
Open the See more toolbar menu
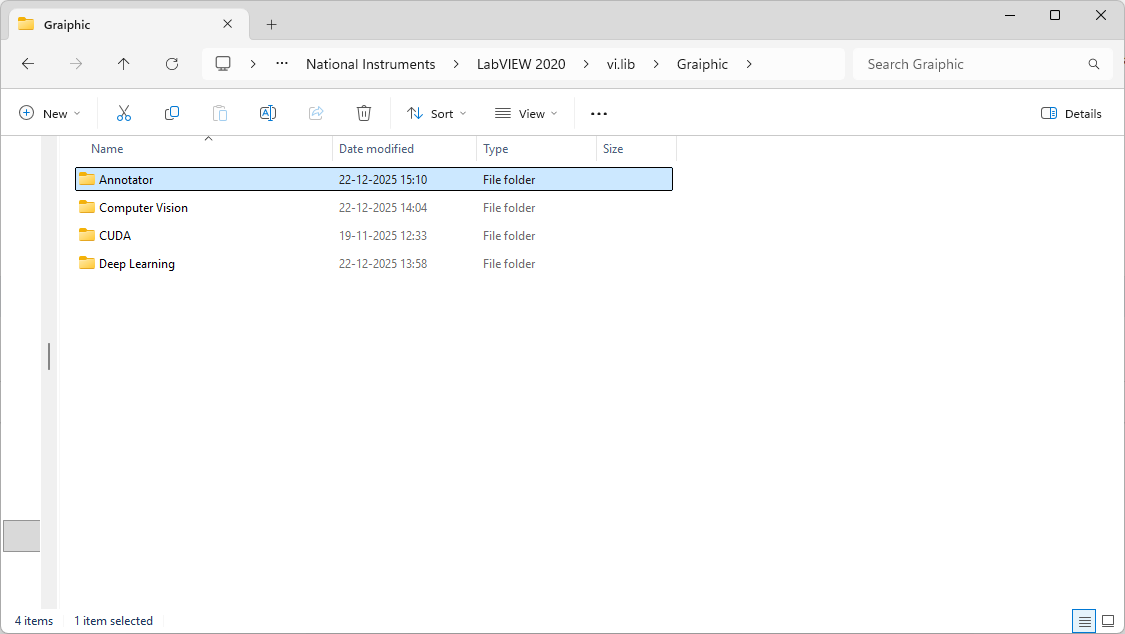598,112
